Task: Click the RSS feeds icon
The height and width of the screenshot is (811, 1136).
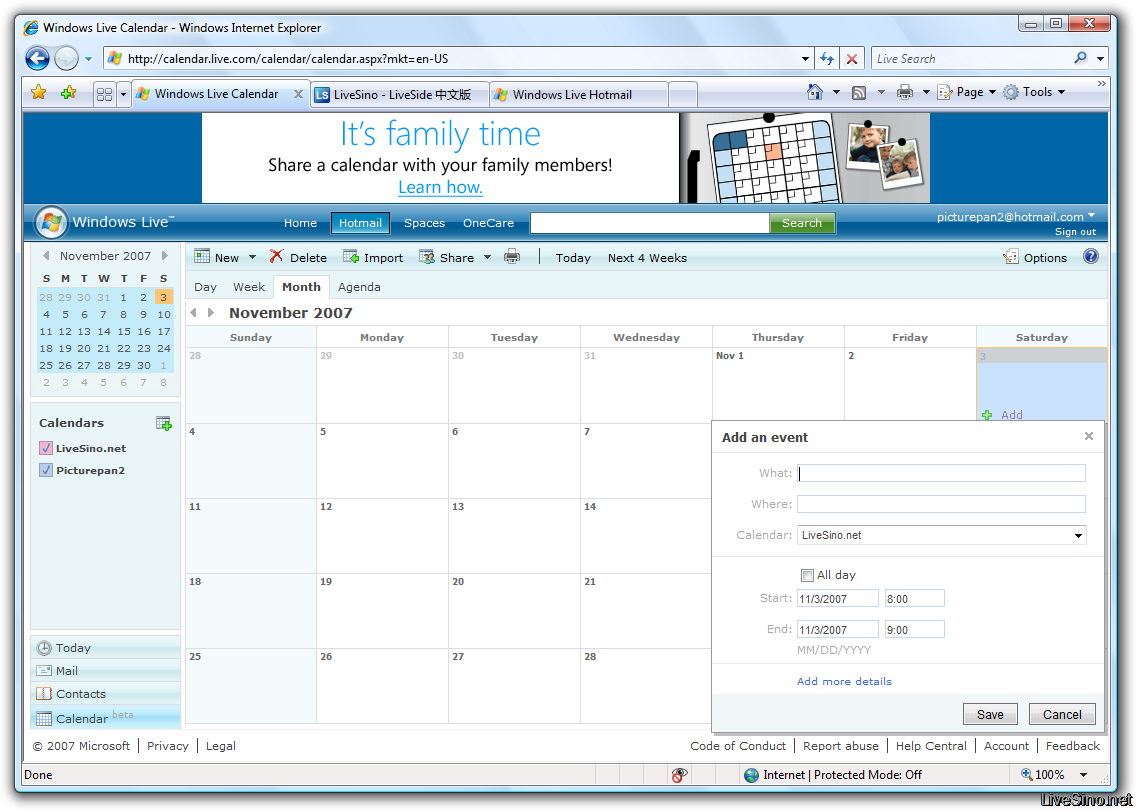Action: 859,93
